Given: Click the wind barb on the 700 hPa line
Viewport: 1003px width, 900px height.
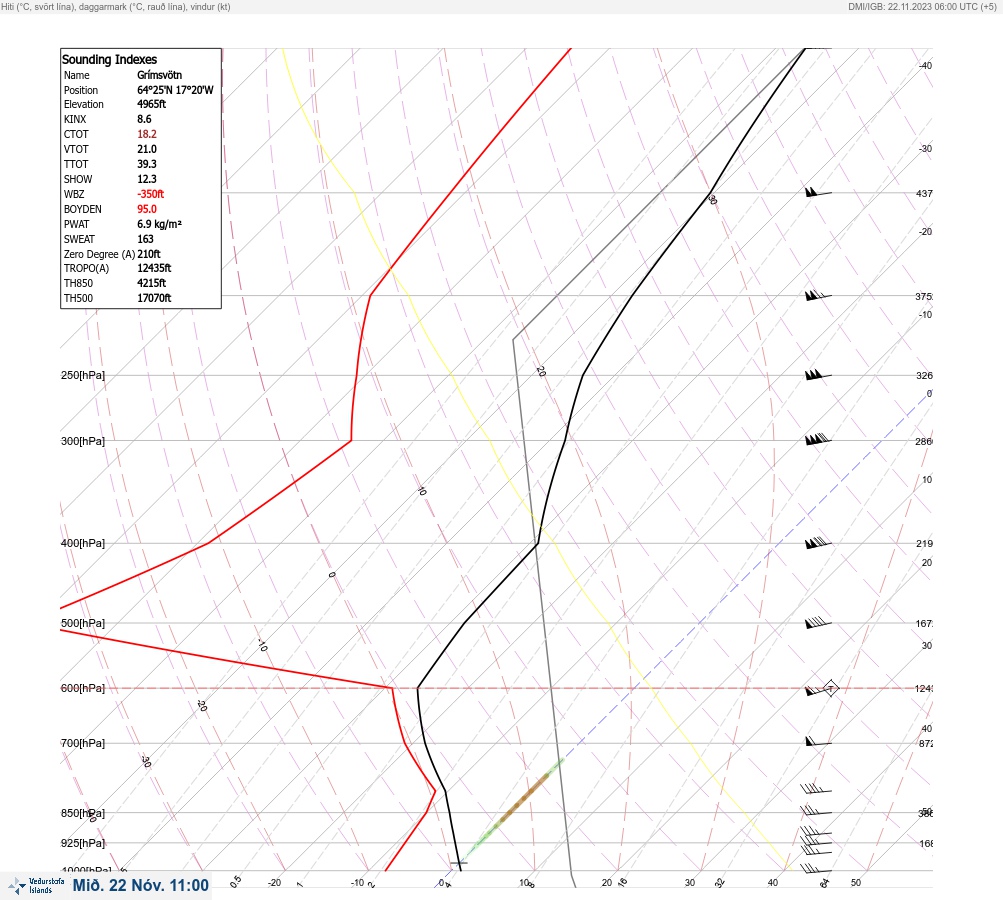Looking at the screenshot, I should (x=818, y=742).
